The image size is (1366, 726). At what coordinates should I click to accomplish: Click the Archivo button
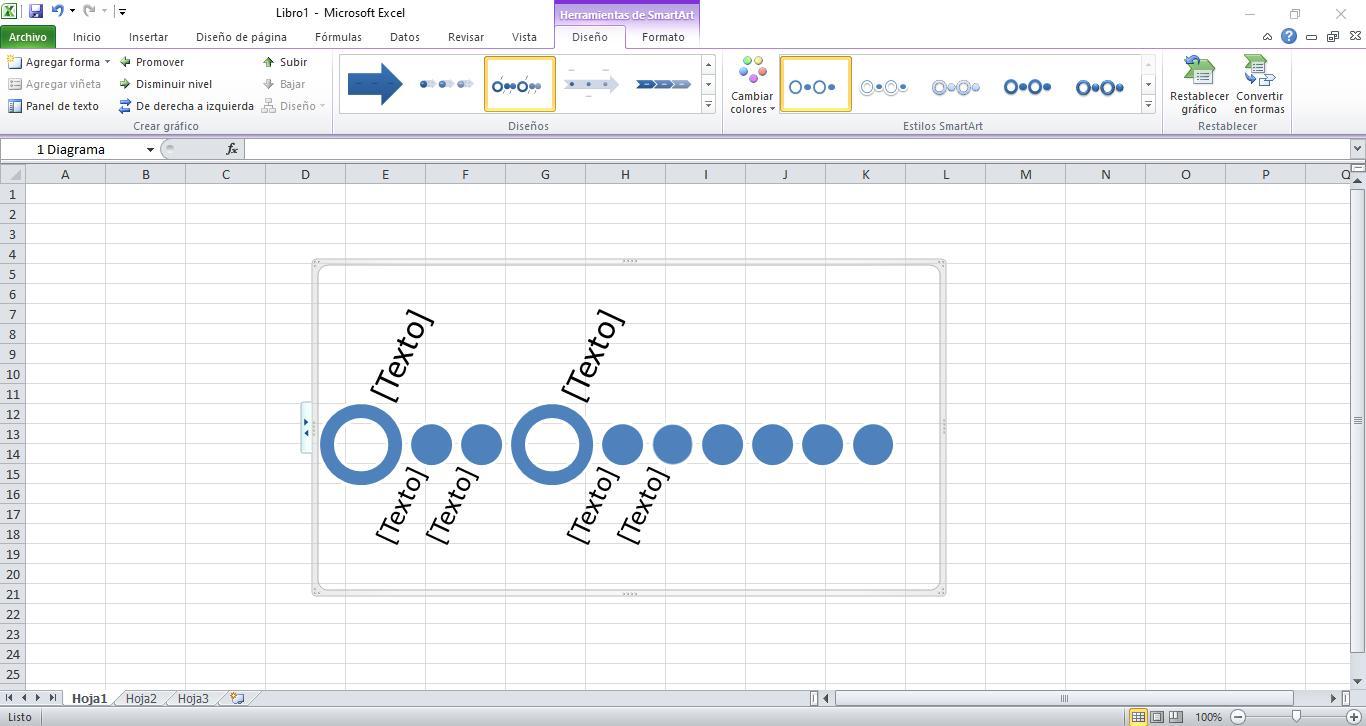pos(28,37)
